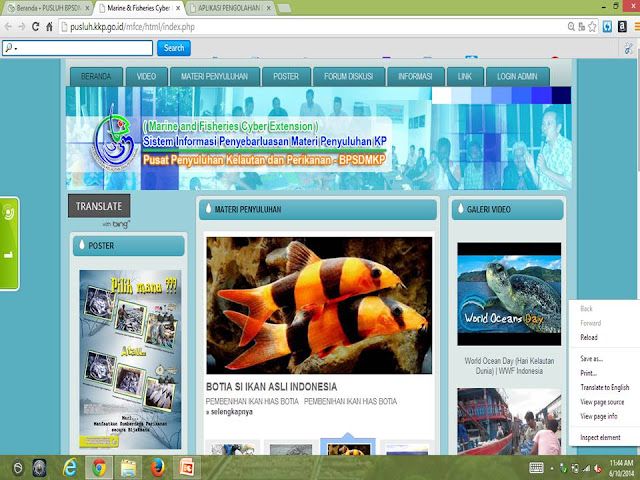Open the MATERI PENYULUHAN navigation tab
The width and height of the screenshot is (640, 480).
(215, 76)
